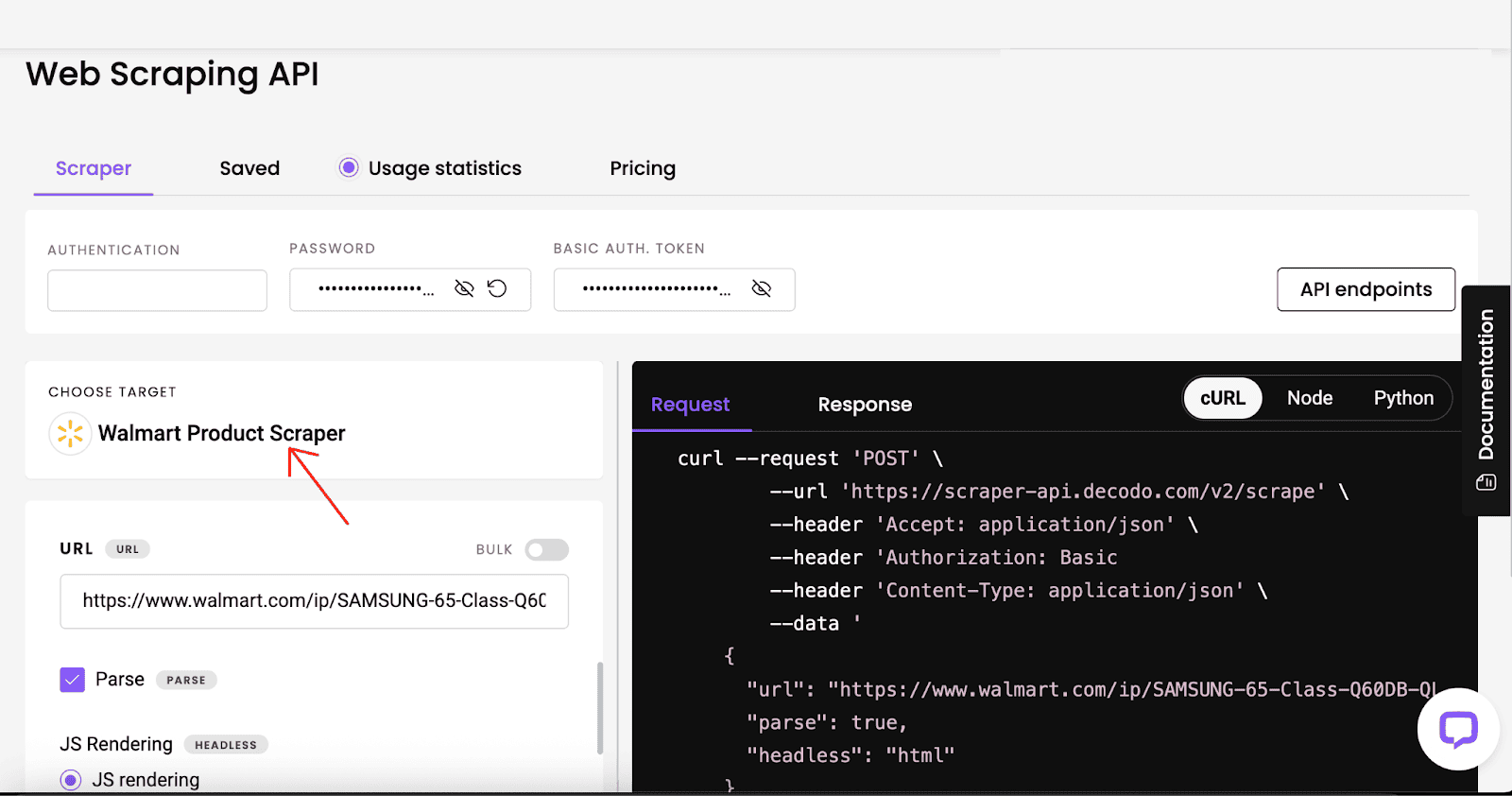Go to the Pricing tab
Image resolution: width=1512 pixels, height=796 pixels.
pos(643,168)
